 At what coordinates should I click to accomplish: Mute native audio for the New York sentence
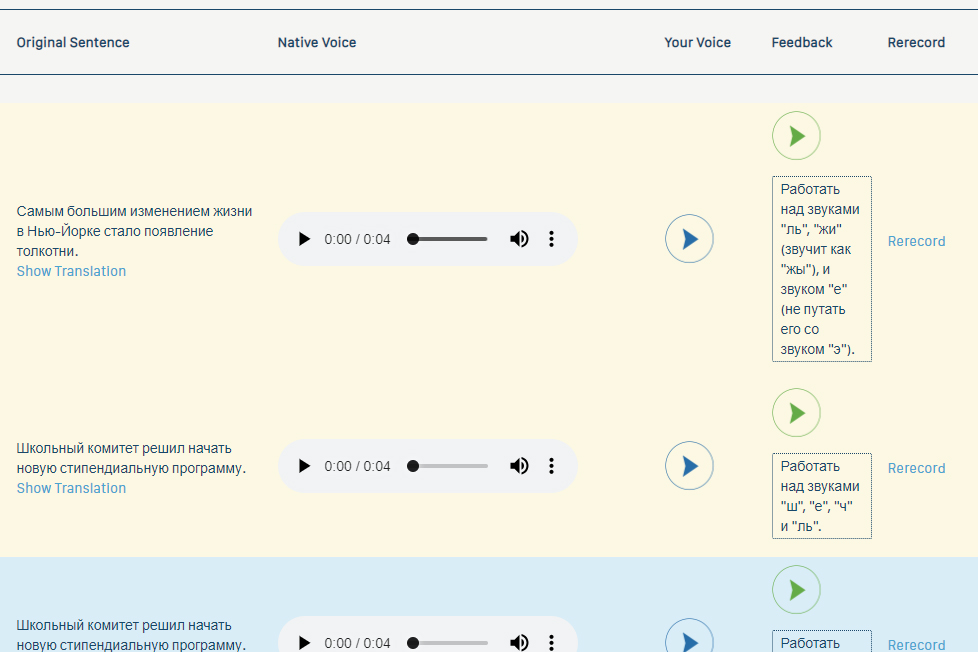[x=519, y=239]
